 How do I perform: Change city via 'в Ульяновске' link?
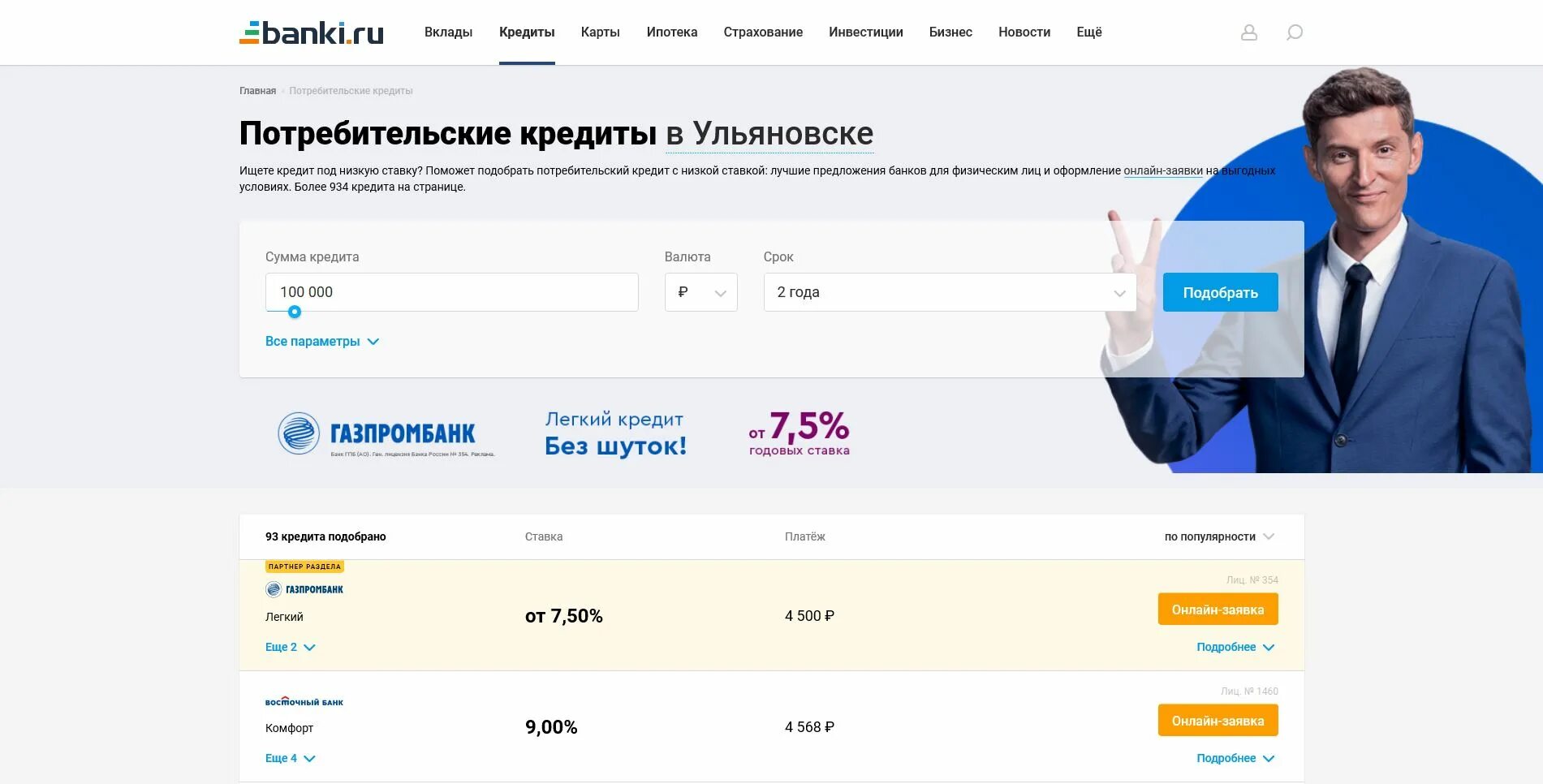pos(769,134)
